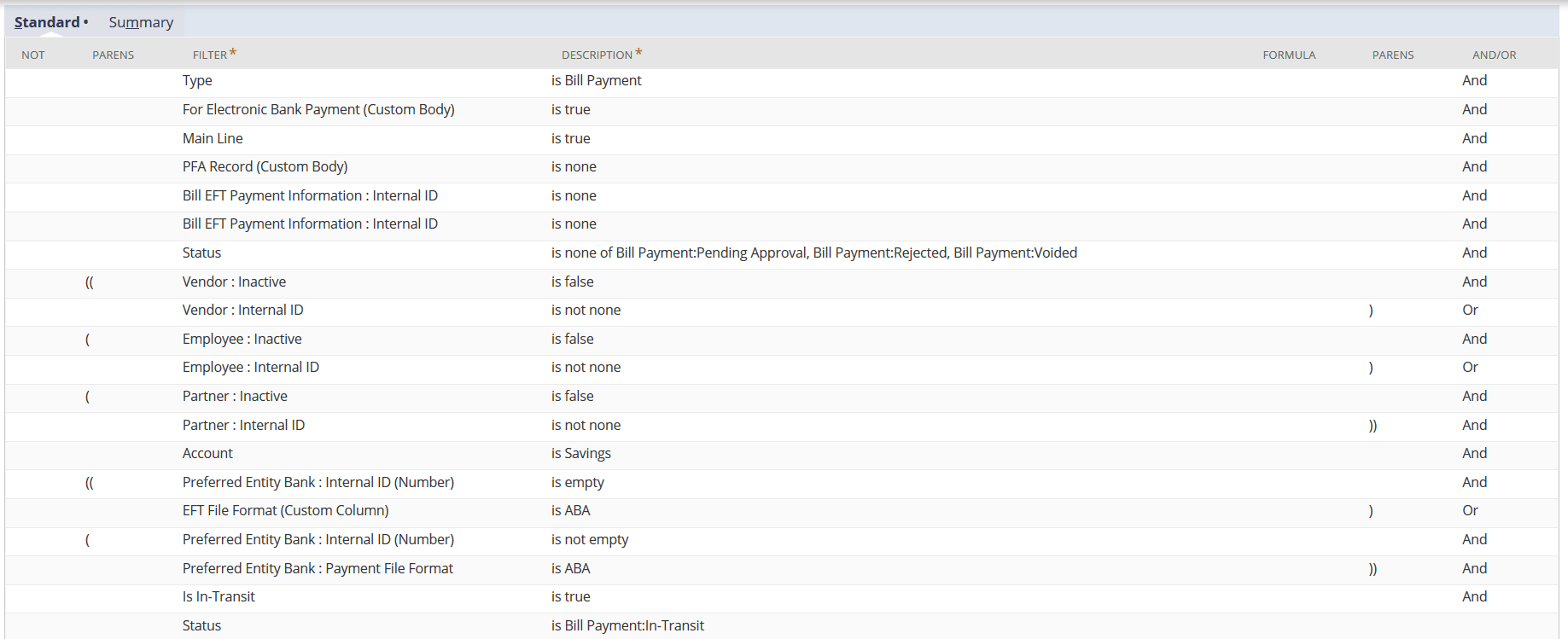The width and height of the screenshot is (1568, 639).
Task: Click 'And' on the Account row
Action: click(x=1474, y=453)
